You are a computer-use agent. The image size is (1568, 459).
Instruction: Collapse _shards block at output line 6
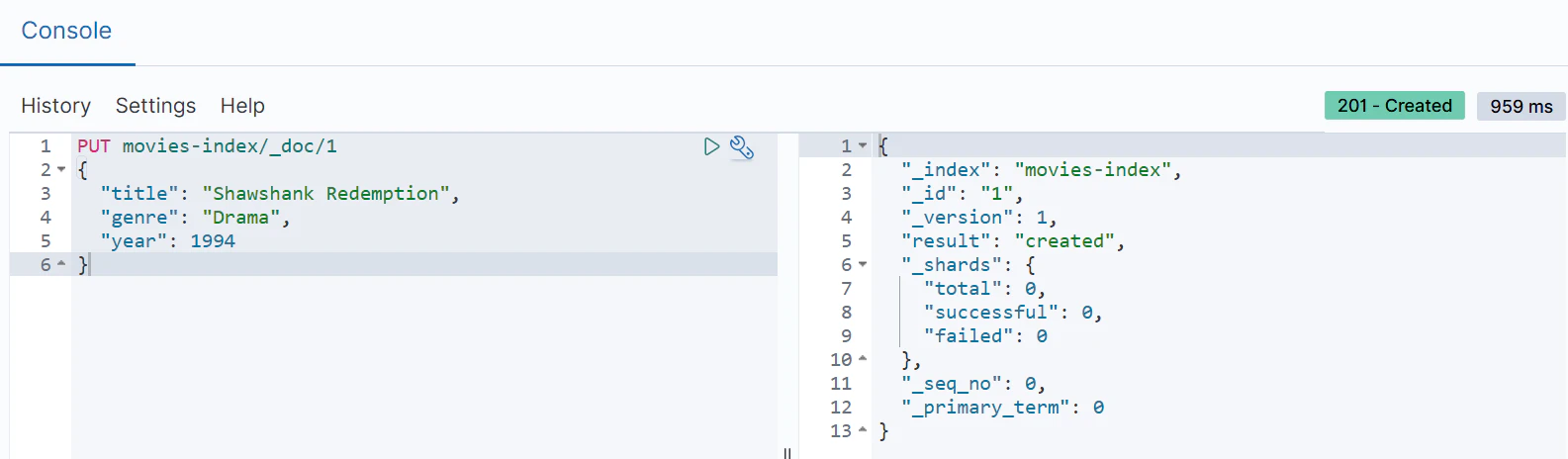tap(863, 265)
